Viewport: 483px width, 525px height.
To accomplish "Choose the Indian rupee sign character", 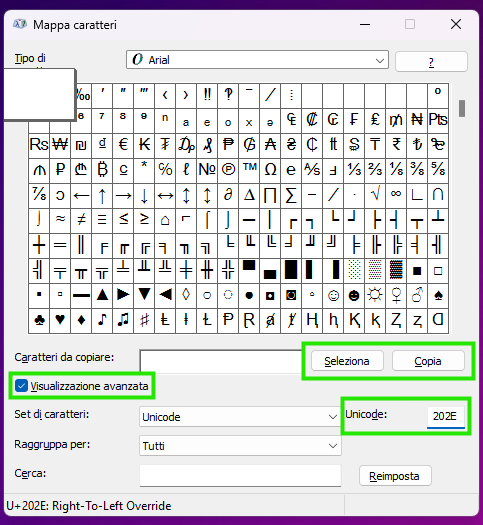I will coord(396,145).
